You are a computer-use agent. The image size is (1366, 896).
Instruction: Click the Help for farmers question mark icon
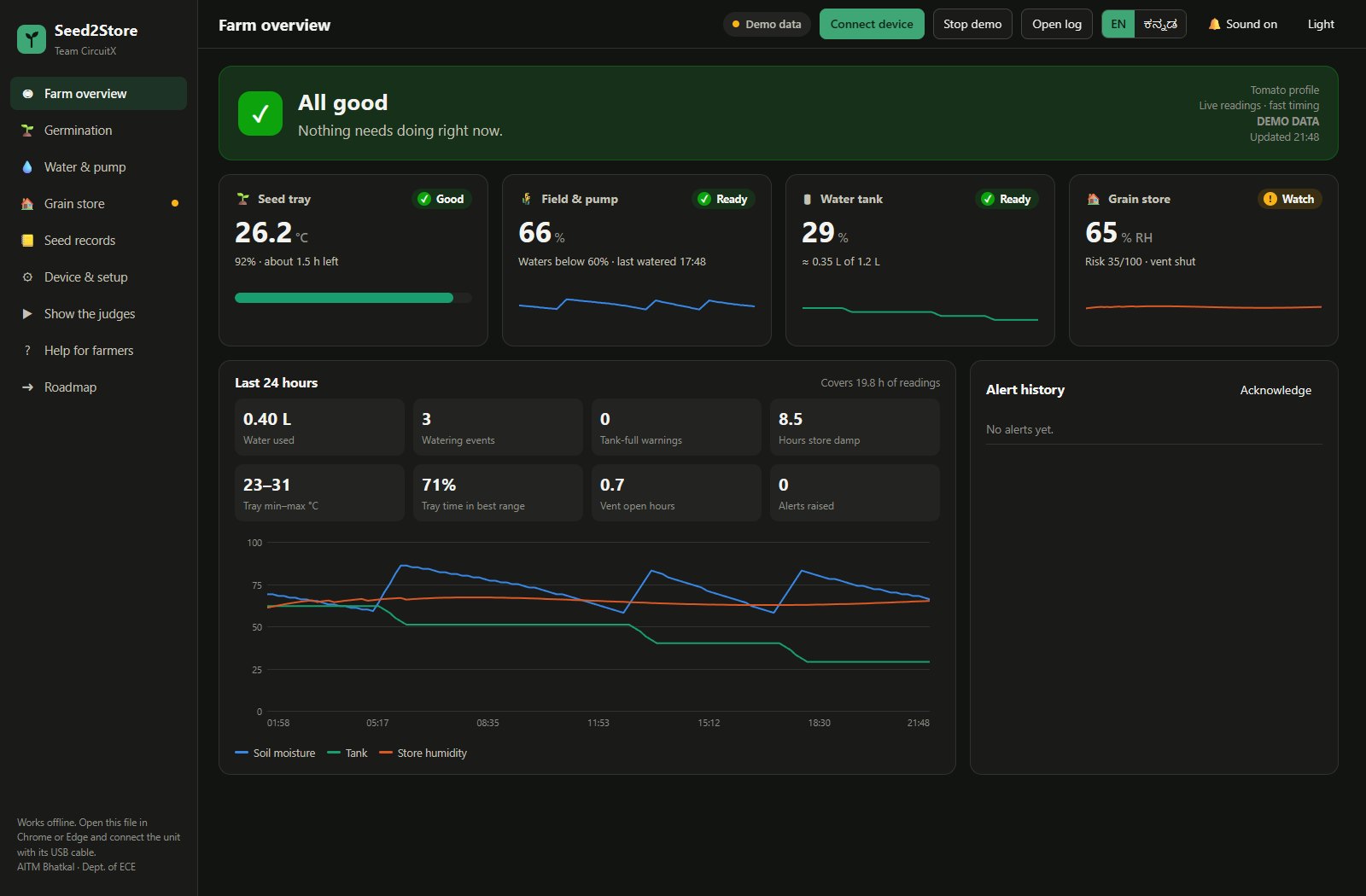(27, 351)
